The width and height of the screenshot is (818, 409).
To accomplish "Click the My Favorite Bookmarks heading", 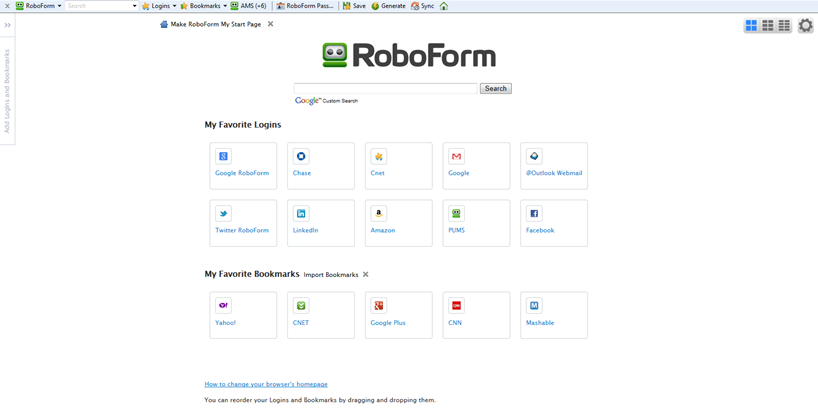I will pos(252,274).
